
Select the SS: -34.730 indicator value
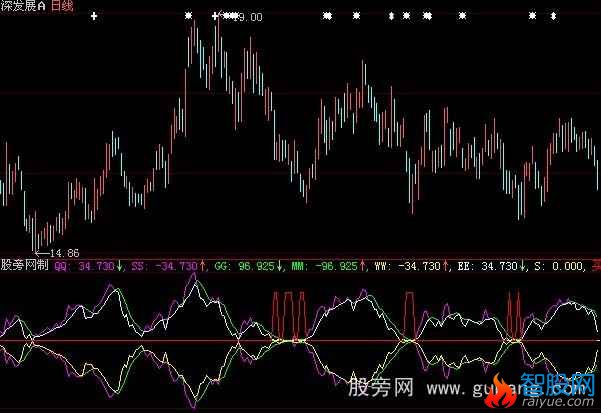tap(164, 266)
